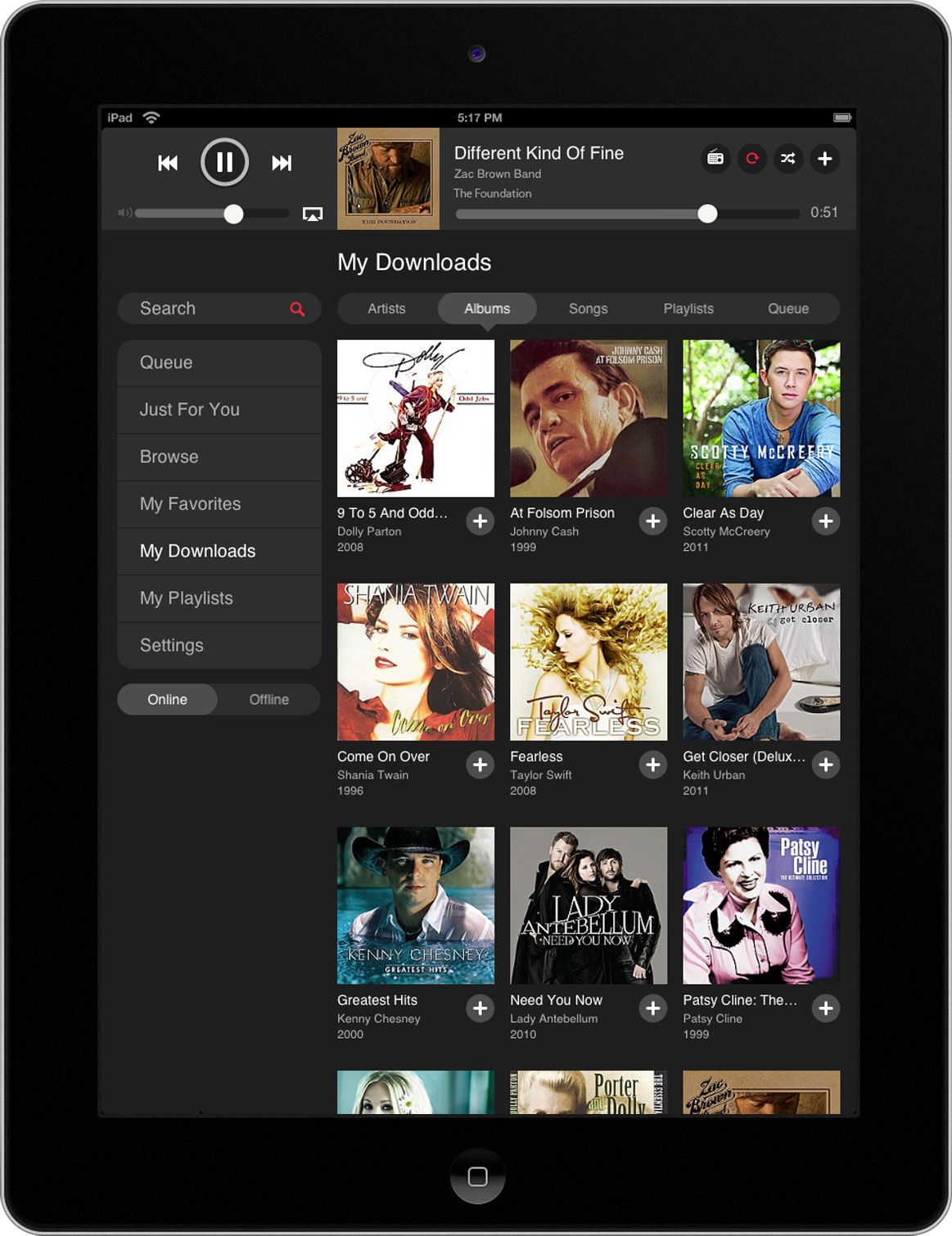This screenshot has width=952, height=1236.
Task: Click the 5:17 PM clock
Action: pyautogui.click(x=480, y=118)
